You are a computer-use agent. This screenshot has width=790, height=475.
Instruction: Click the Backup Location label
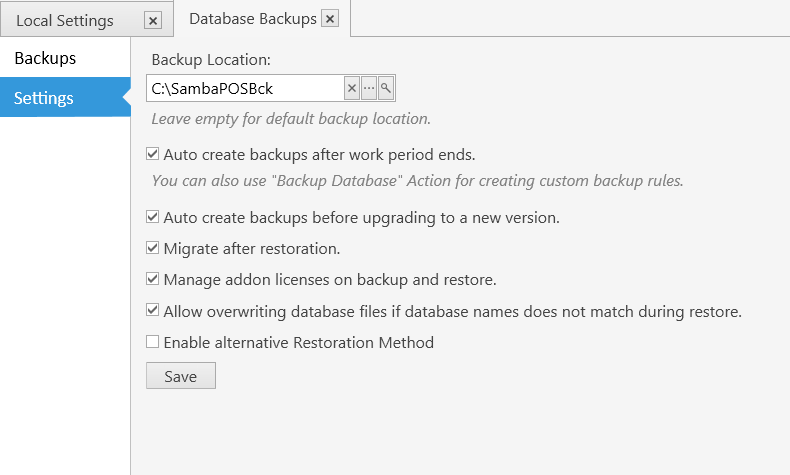[x=211, y=59]
